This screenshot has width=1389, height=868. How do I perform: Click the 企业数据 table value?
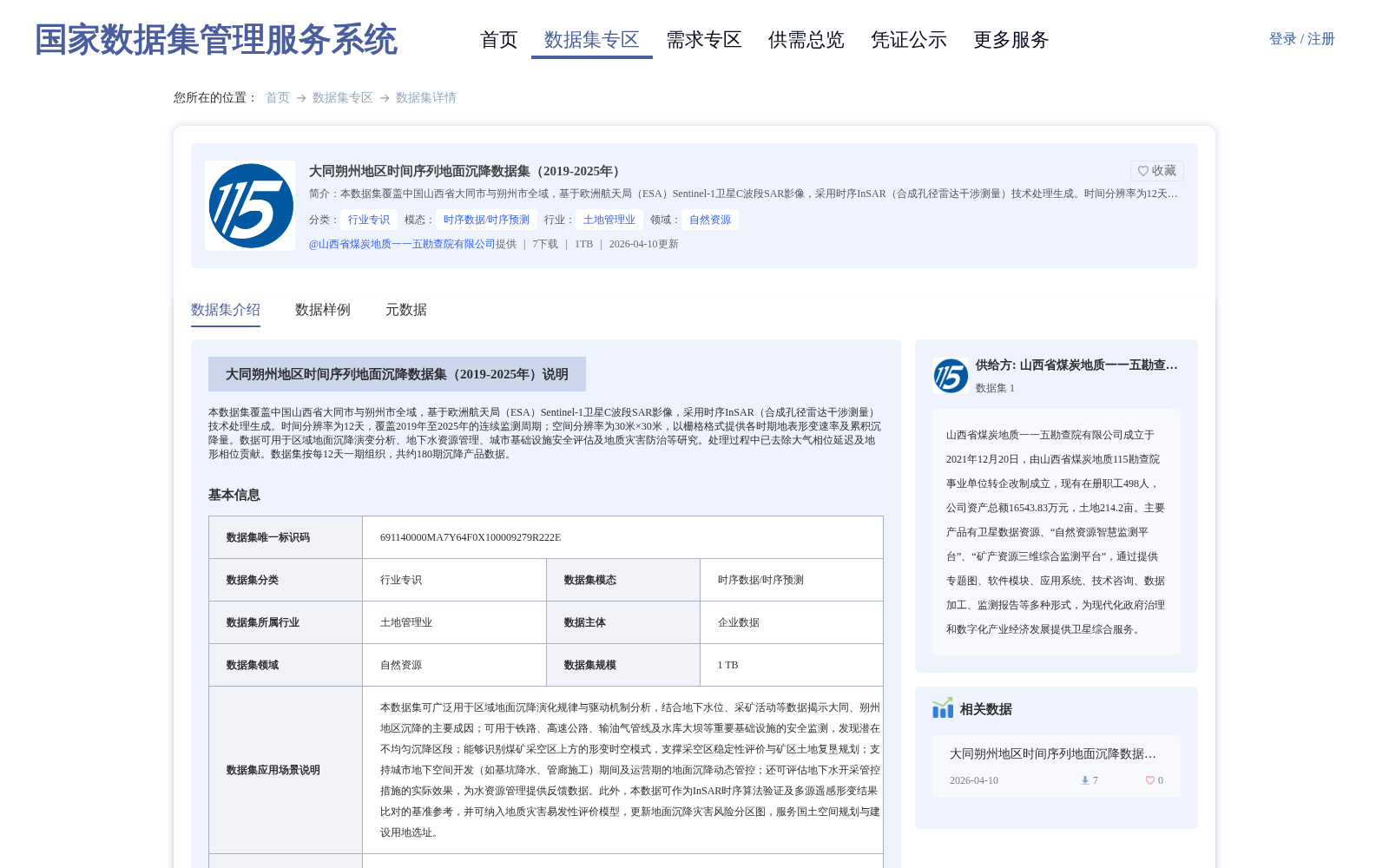pos(739,622)
